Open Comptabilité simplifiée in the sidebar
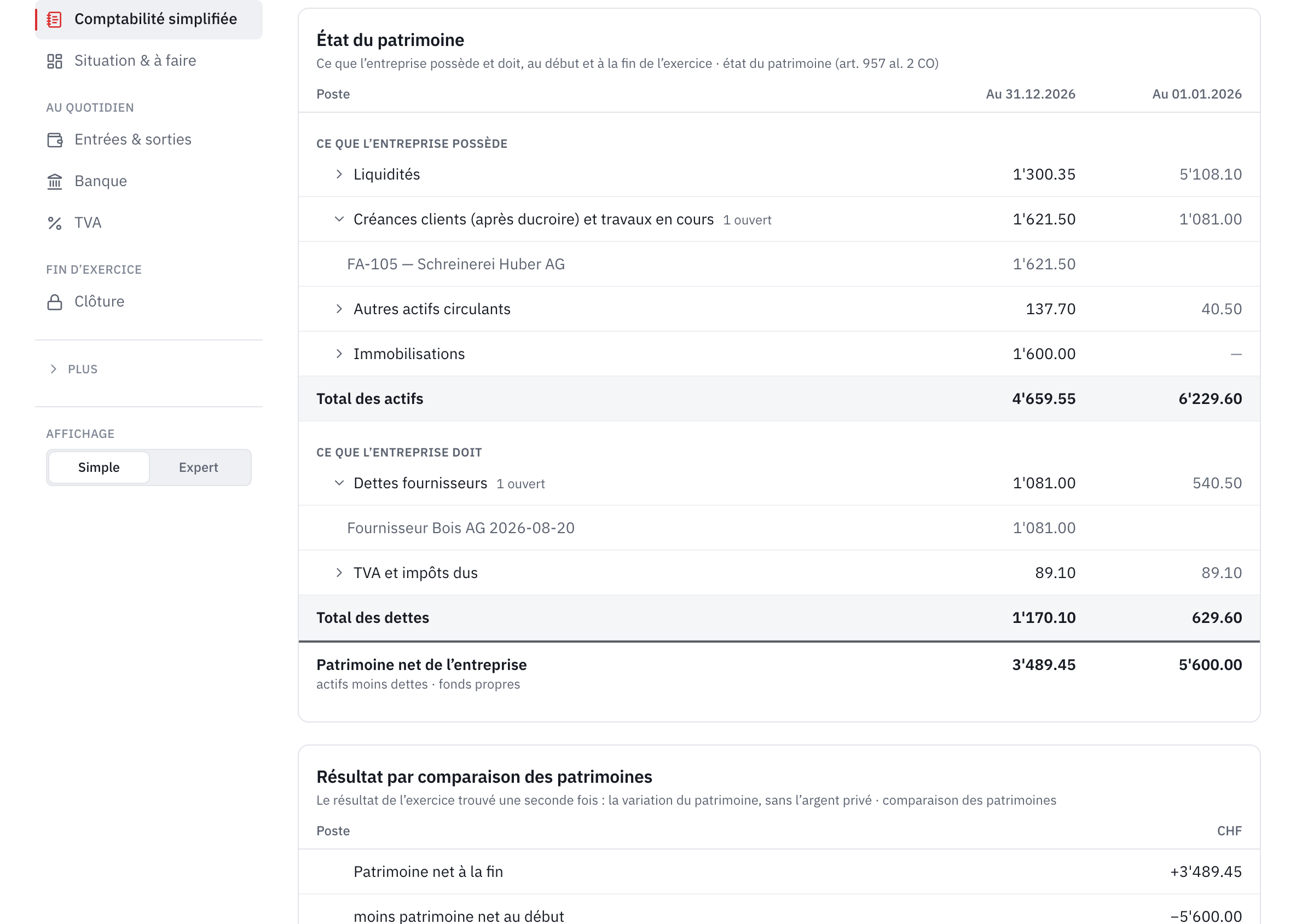Screen dimensions: 1296x924 [x=149, y=19]
